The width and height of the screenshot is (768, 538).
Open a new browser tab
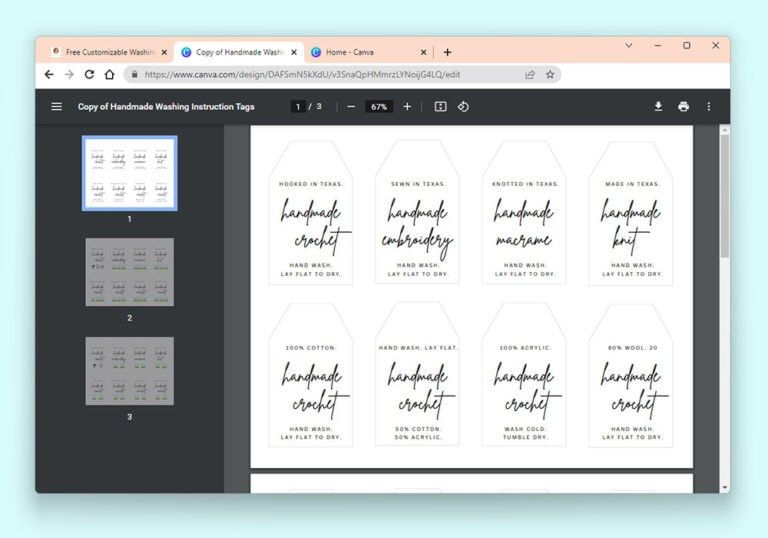[447, 52]
